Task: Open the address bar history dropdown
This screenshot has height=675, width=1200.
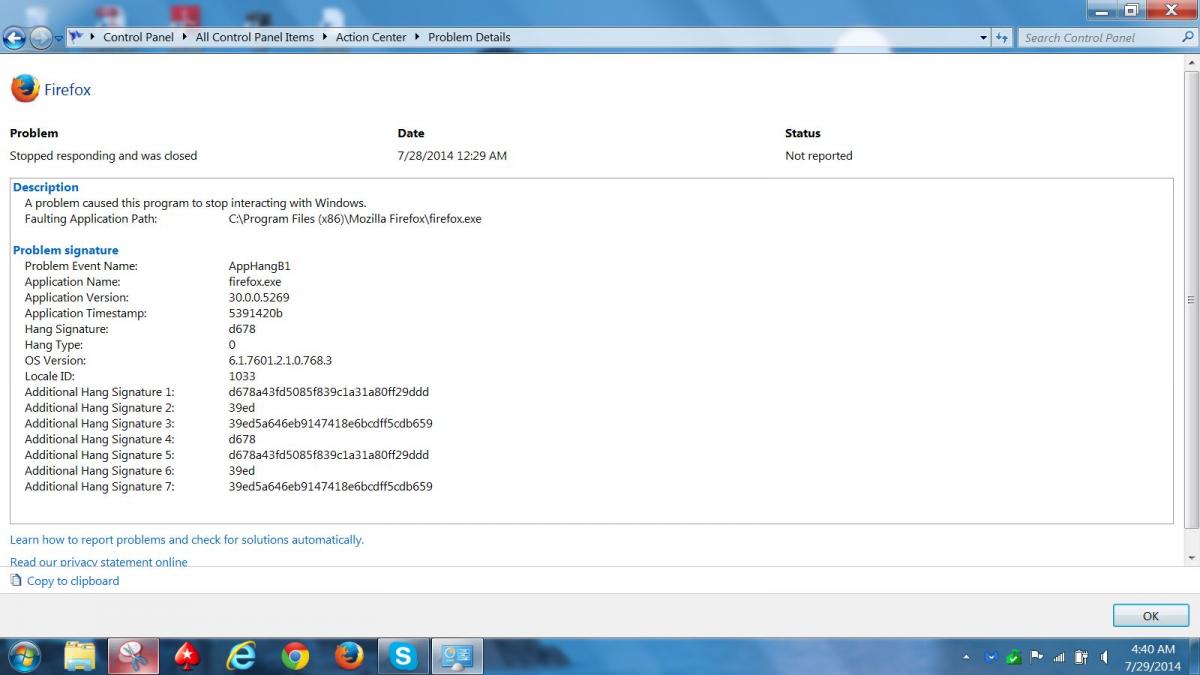Action: click(983, 38)
